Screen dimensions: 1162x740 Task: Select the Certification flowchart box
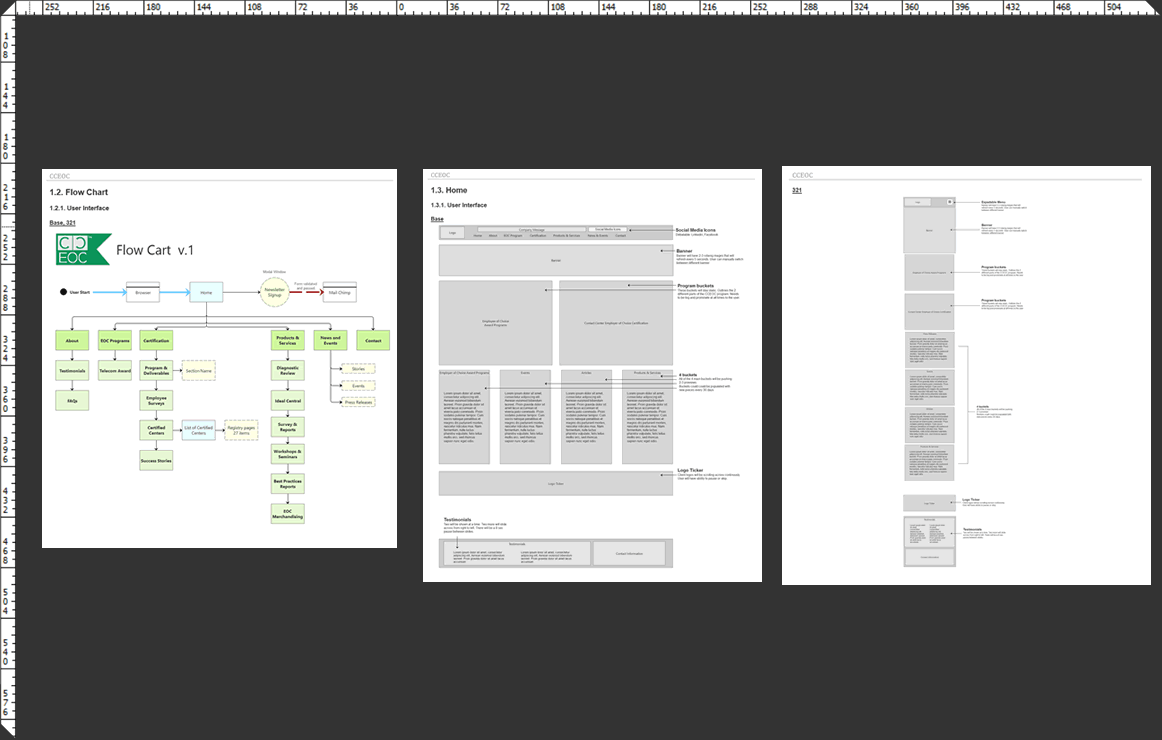[156, 341]
